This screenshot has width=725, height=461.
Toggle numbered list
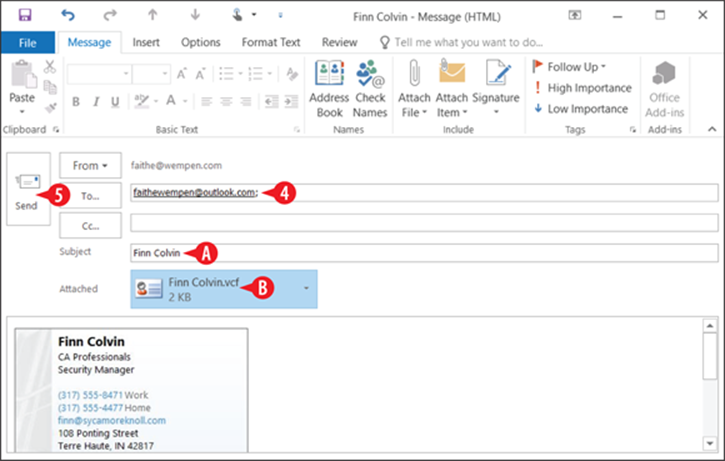[256, 74]
